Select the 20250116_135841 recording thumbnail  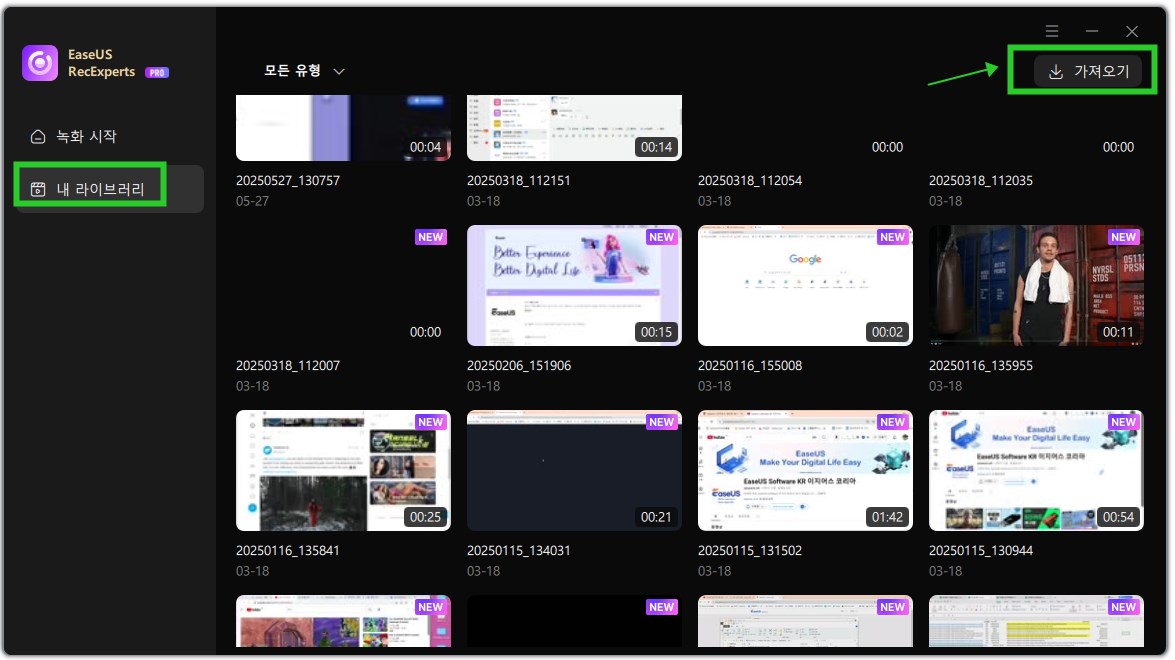pyautogui.click(x=343, y=470)
